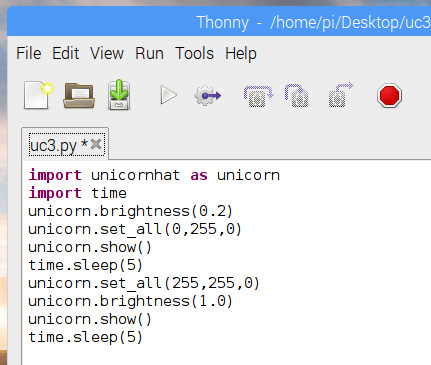Open a file with folder icon

(79, 95)
